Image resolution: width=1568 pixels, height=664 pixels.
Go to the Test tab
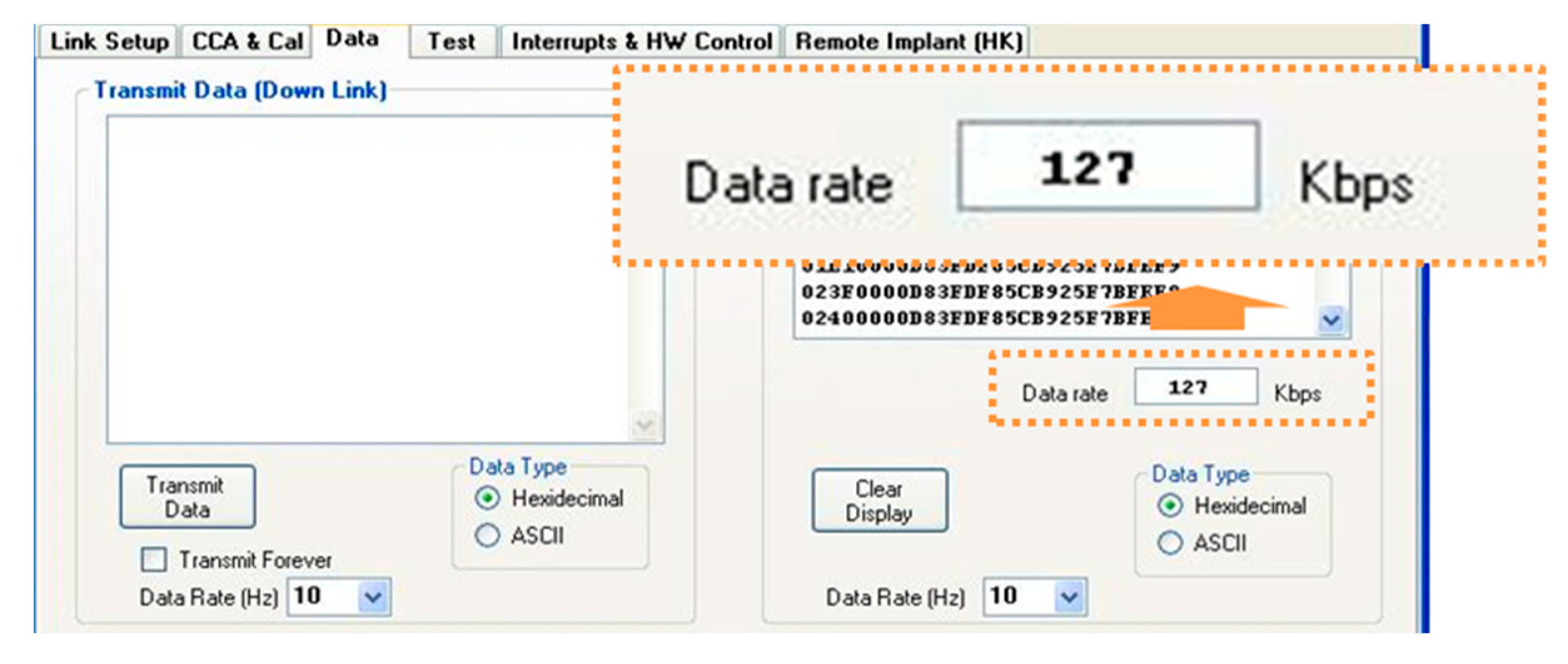click(x=451, y=42)
